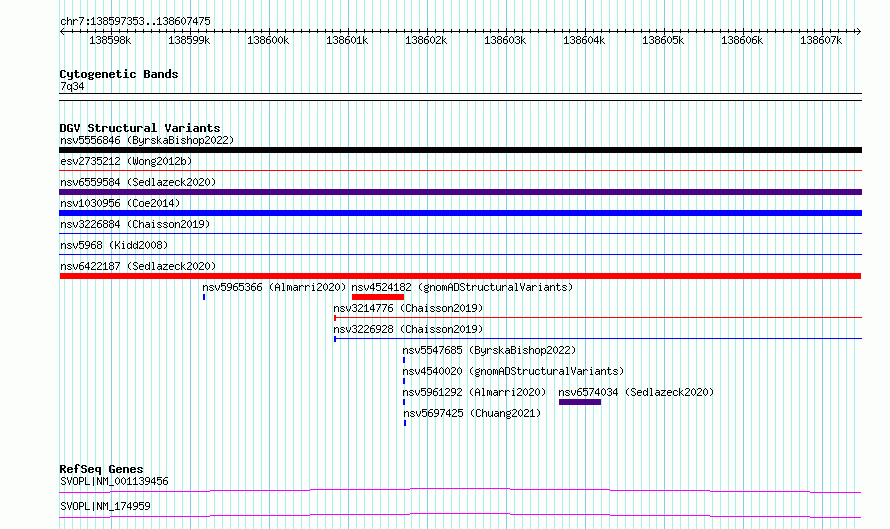Open variant label nsv5965366 (Almarri2020)
Viewport: 890px width, 529px height.
point(274,287)
